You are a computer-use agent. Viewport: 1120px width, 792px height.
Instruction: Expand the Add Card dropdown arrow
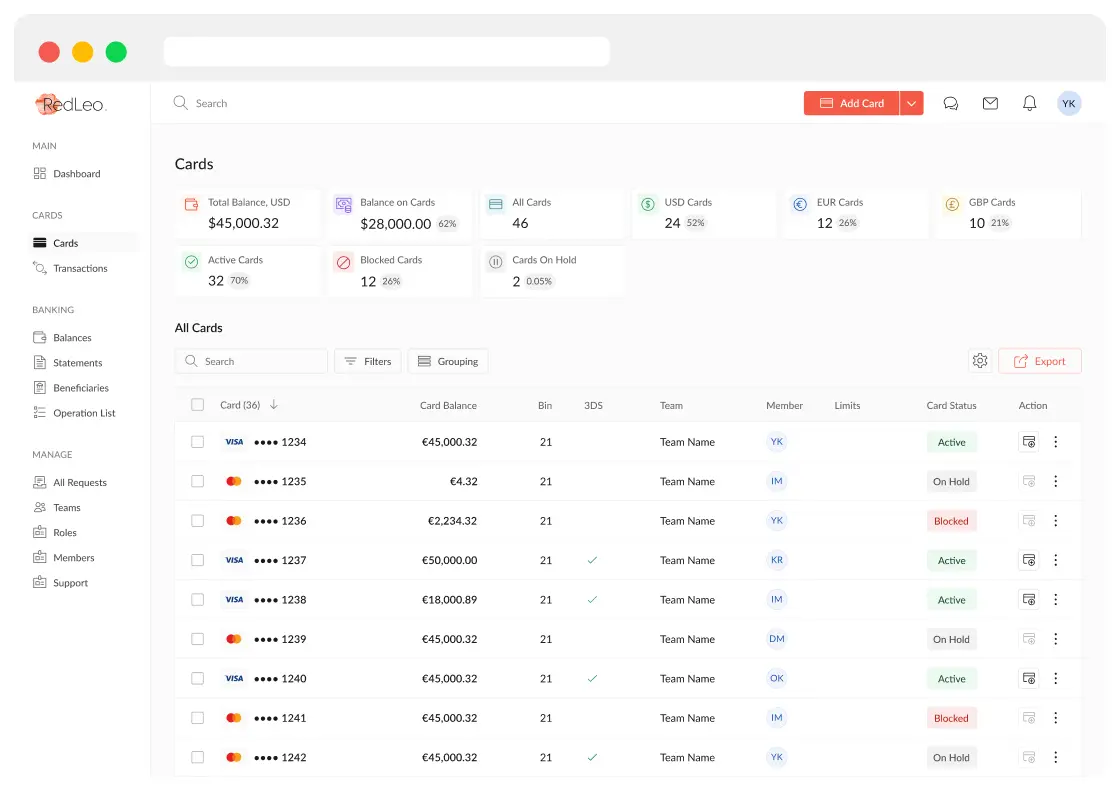tap(911, 104)
